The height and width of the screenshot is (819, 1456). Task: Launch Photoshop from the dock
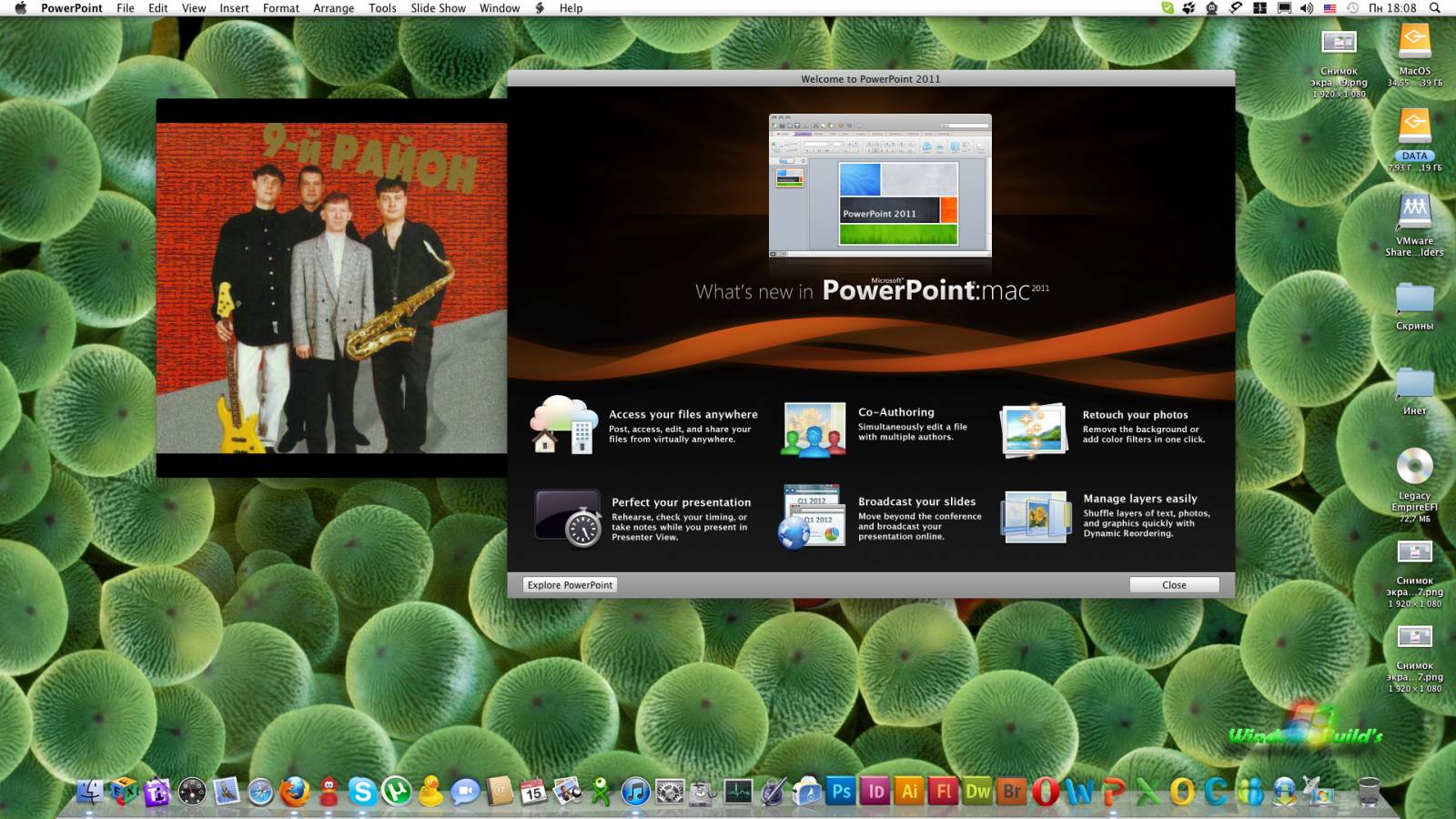click(x=842, y=792)
